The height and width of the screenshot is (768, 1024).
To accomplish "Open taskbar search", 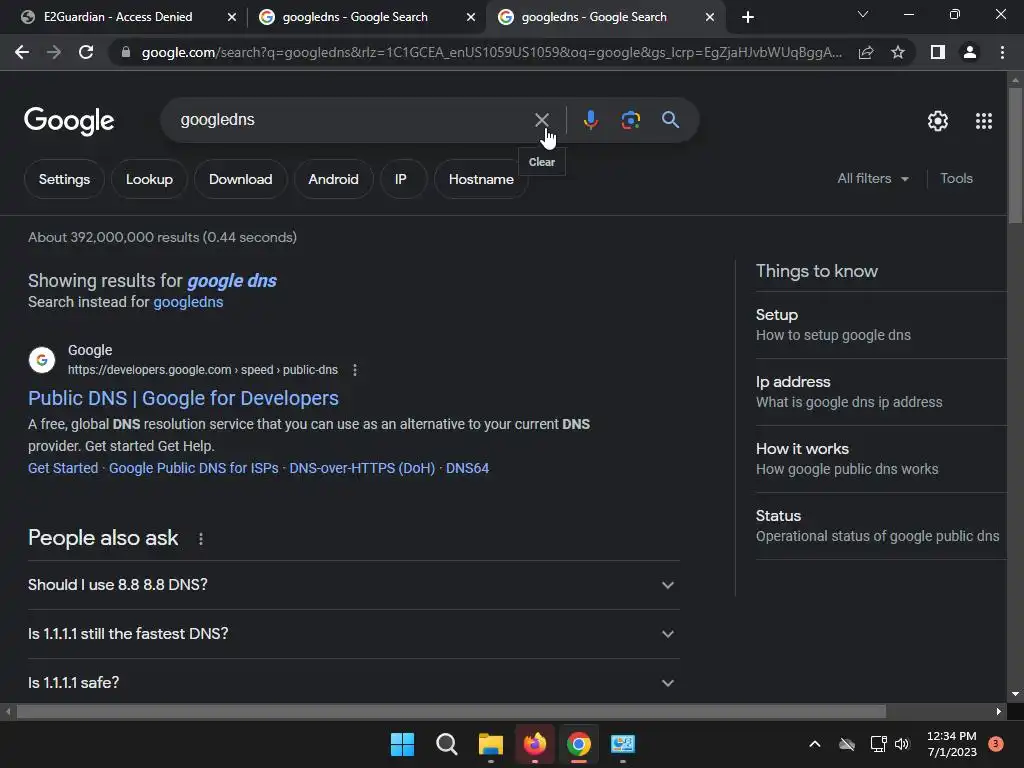I will (x=447, y=744).
